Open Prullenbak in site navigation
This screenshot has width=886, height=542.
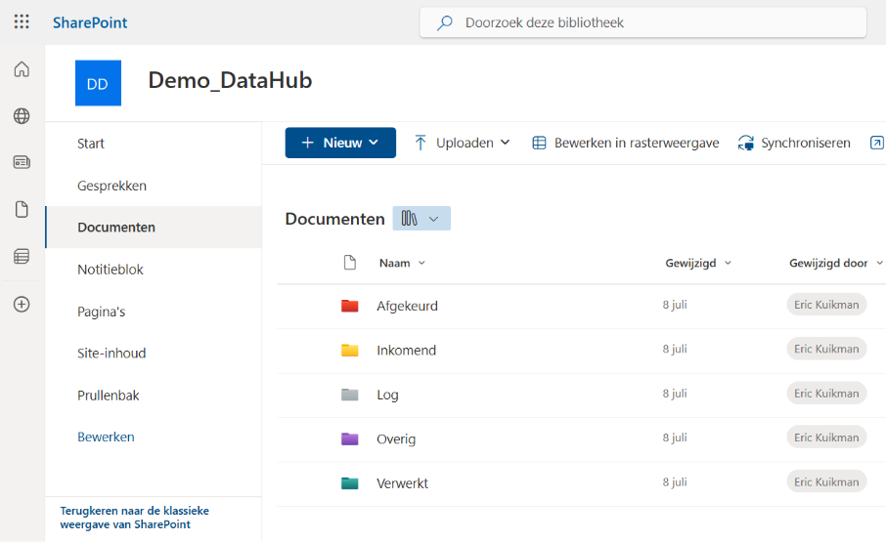tap(108, 395)
